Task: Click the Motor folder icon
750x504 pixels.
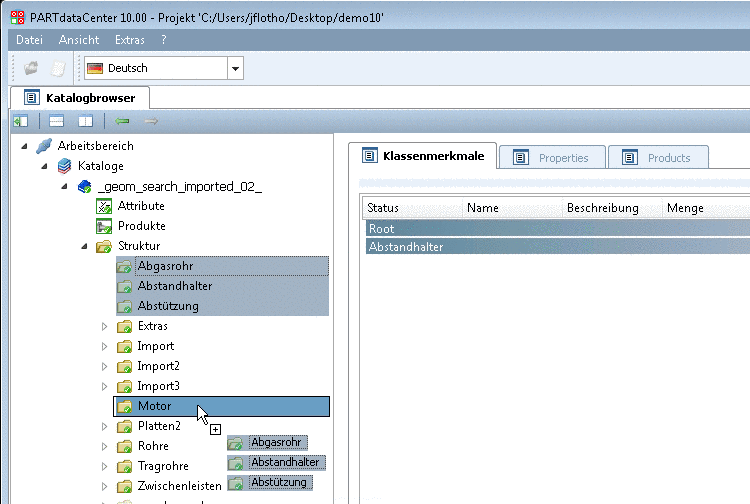Action: point(124,406)
